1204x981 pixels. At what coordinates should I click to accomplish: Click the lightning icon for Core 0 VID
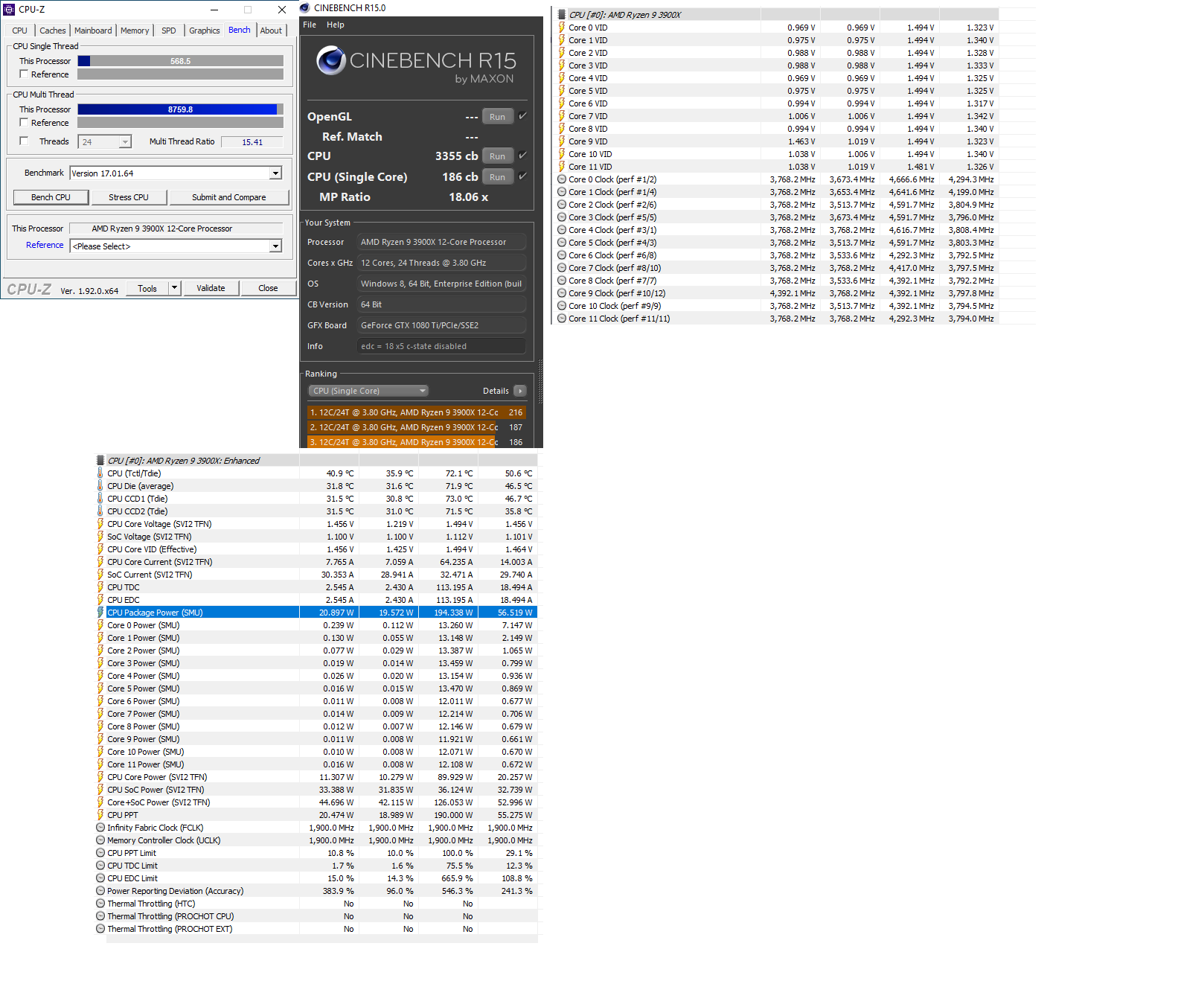point(562,28)
